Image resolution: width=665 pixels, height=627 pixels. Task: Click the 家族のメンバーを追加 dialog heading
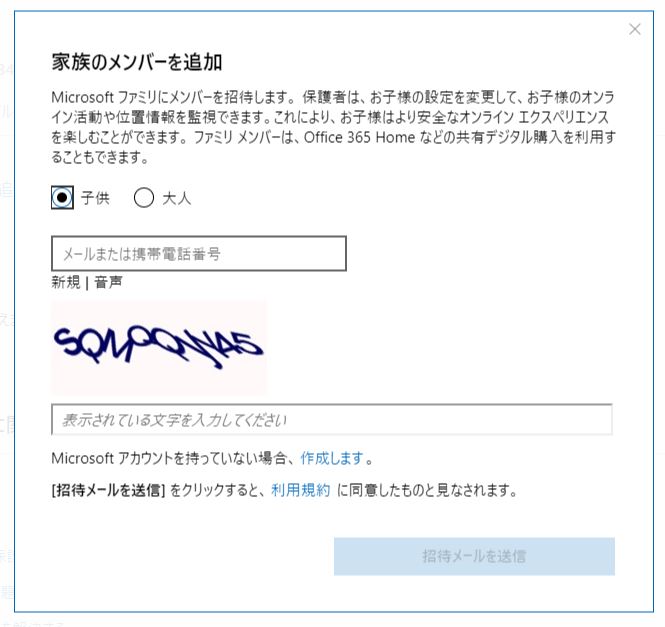[137, 62]
